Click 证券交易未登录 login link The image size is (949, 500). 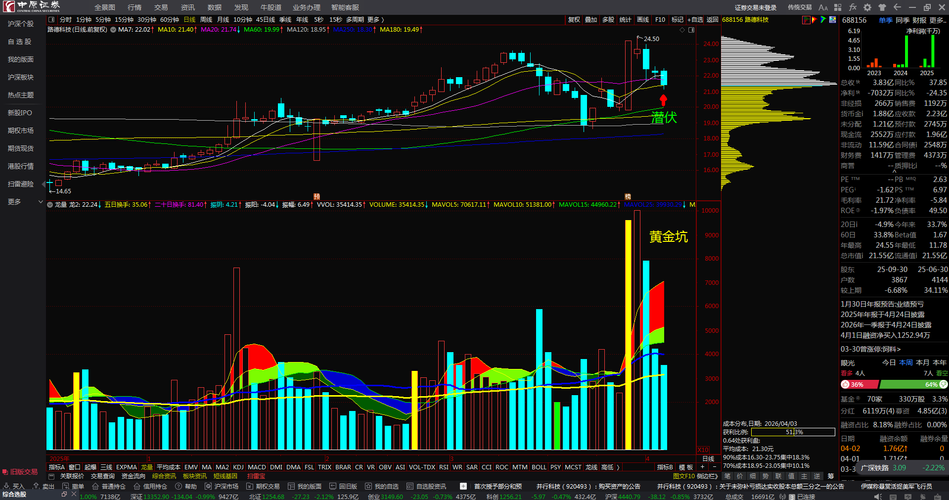(755, 7)
